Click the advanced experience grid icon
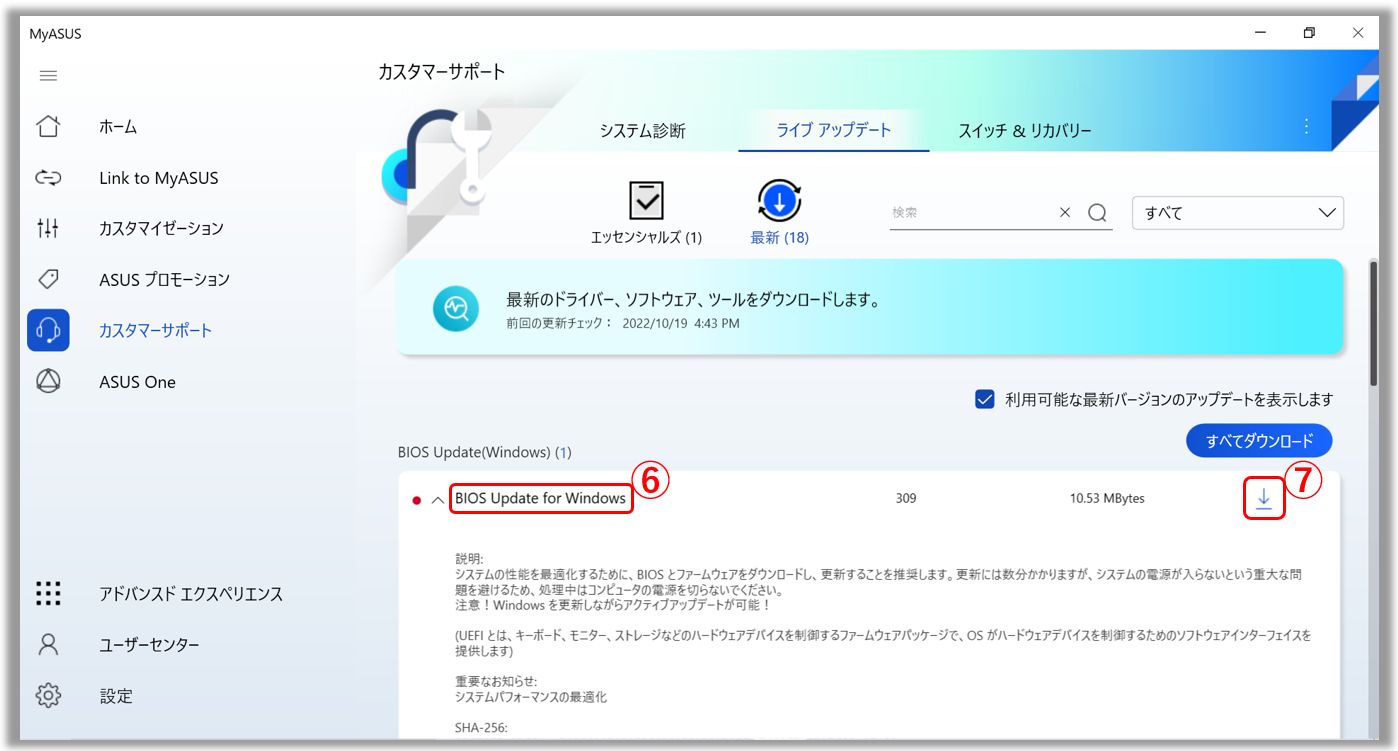1398x751 pixels. (48, 594)
